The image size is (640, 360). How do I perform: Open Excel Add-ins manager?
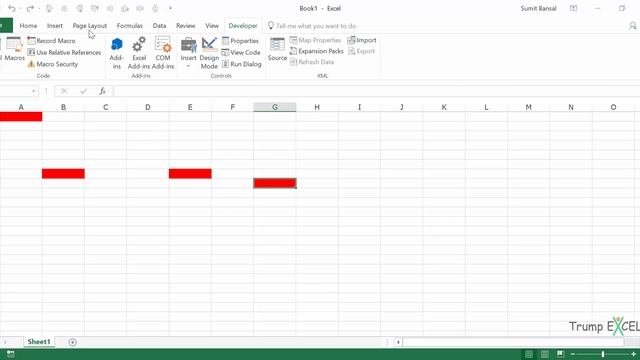pos(139,53)
